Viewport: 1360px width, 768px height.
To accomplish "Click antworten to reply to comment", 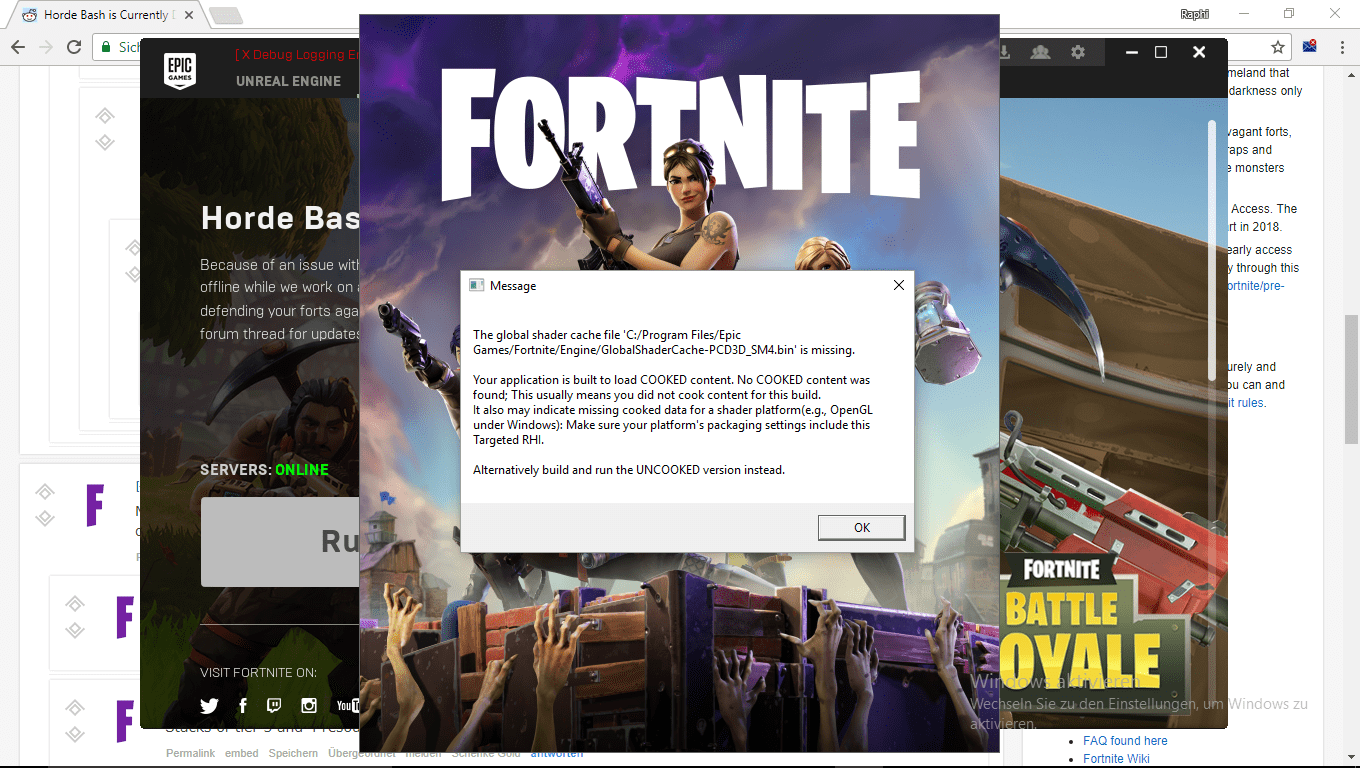I will (557, 753).
